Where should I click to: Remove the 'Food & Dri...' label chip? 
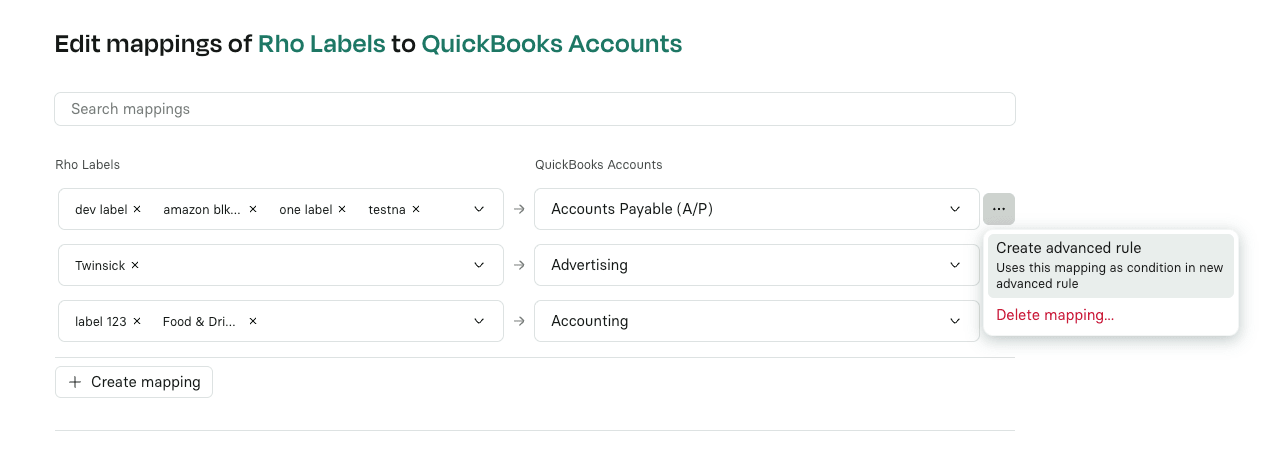click(253, 321)
